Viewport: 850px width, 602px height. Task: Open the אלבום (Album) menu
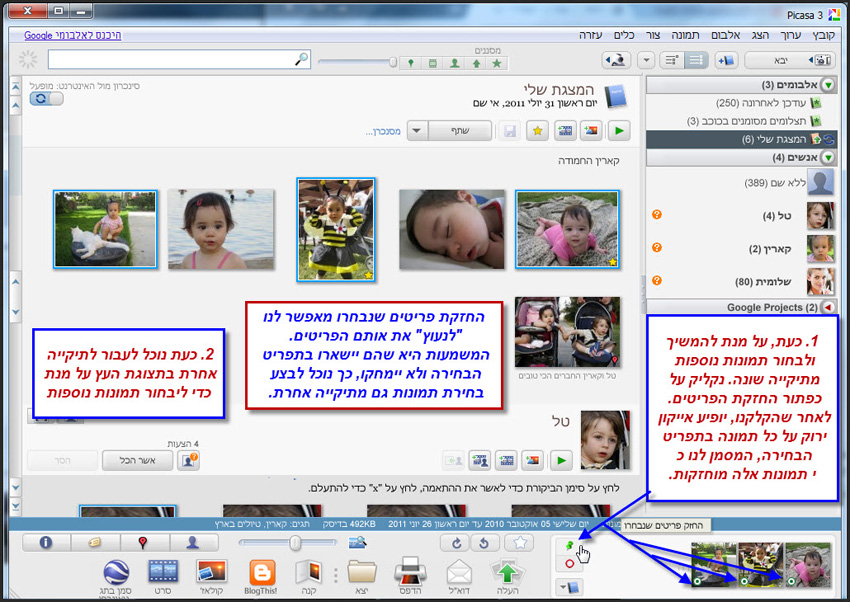(x=725, y=35)
